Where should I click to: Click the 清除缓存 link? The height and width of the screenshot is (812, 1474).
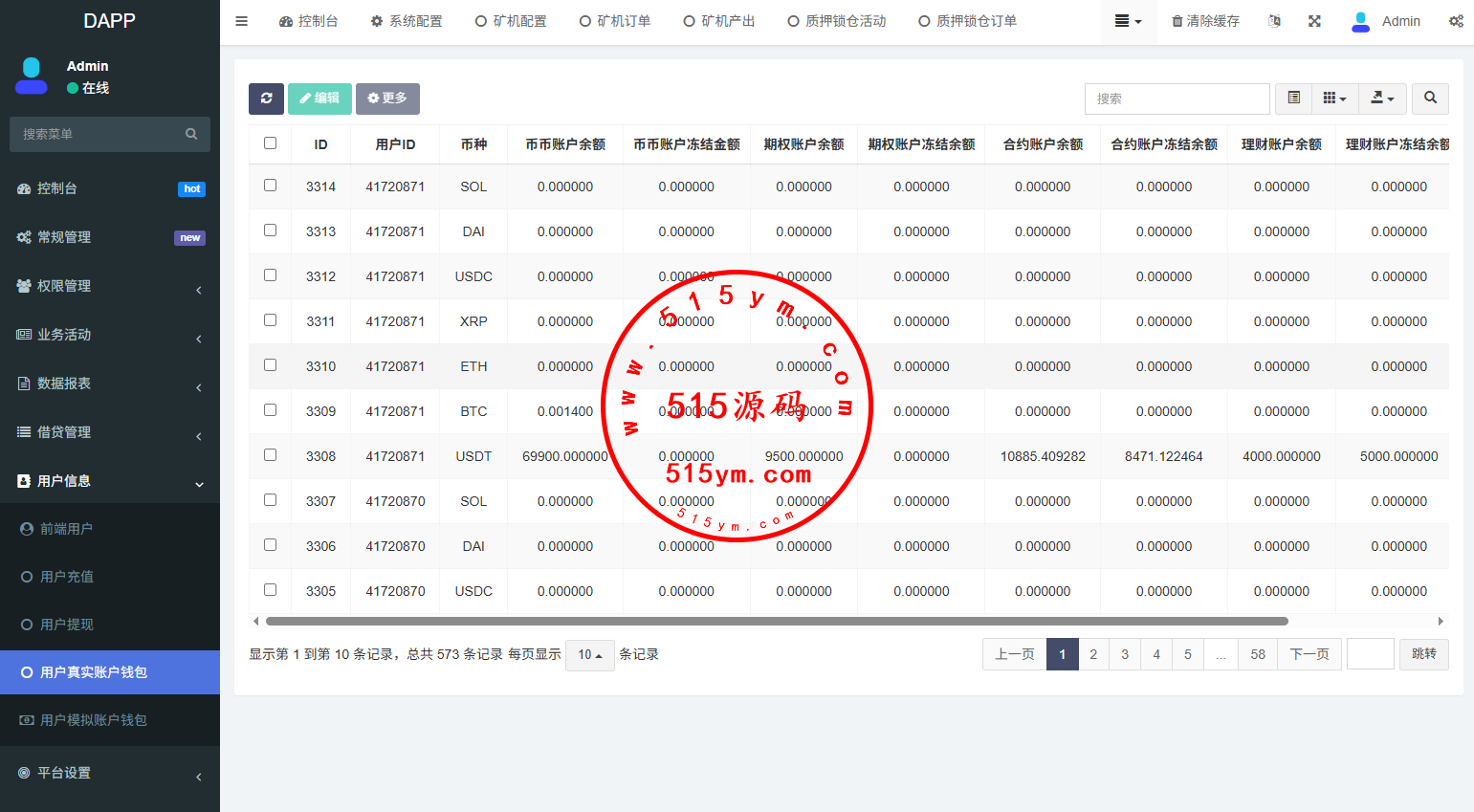coord(1205,21)
